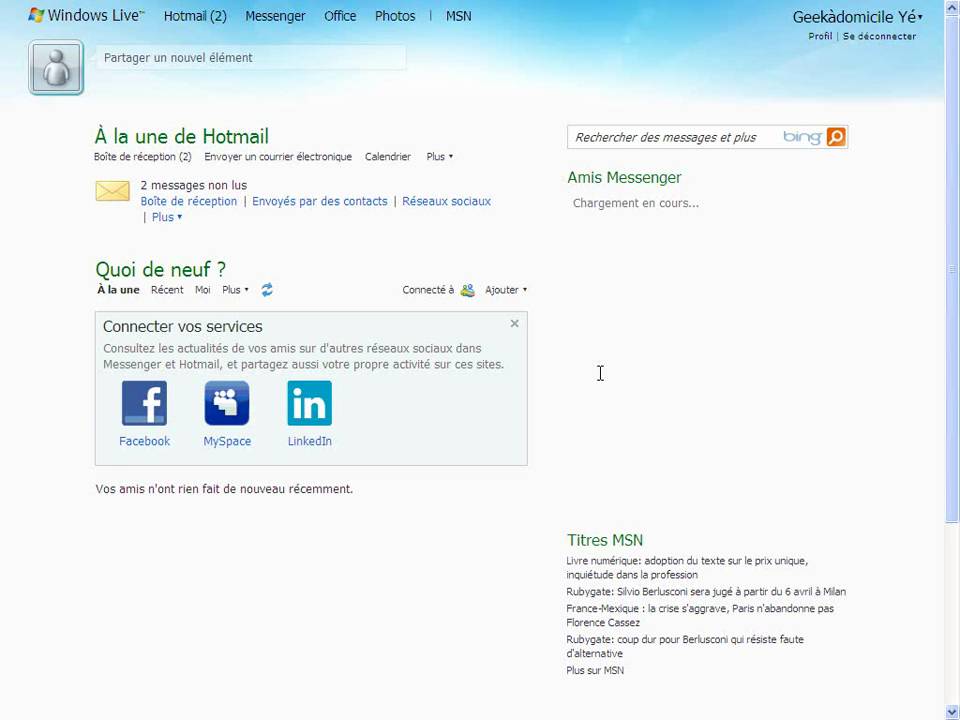Click the 'Connecter vos services' title
The height and width of the screenshot is (720, 960).
(x=182, y=326)
